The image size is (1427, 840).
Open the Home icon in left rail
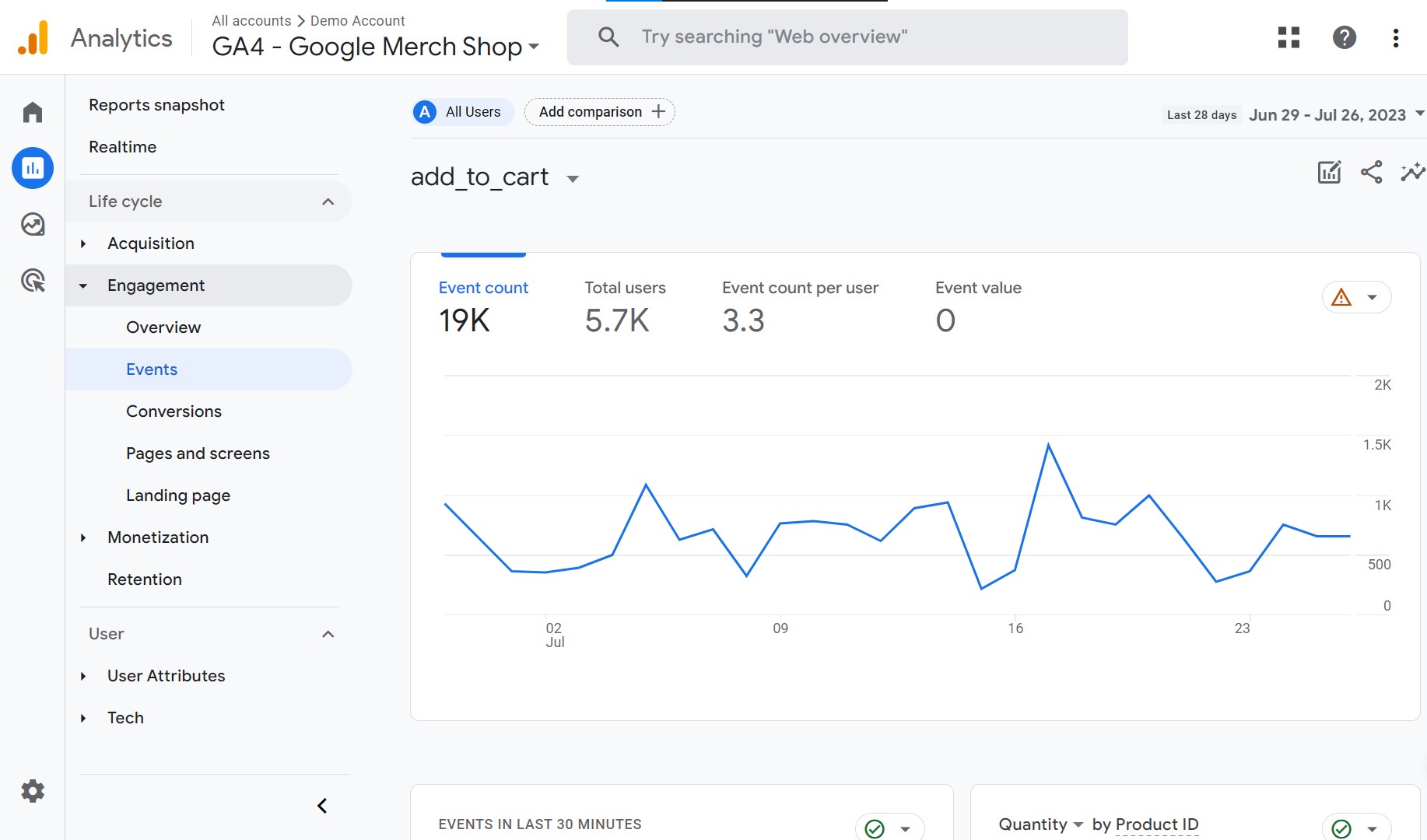33,113
